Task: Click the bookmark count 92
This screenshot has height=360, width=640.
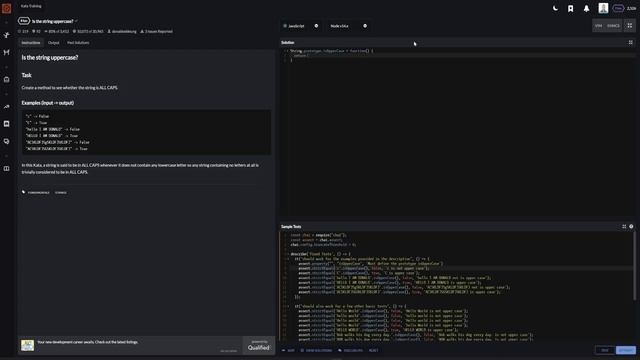Action: (36, 31)
